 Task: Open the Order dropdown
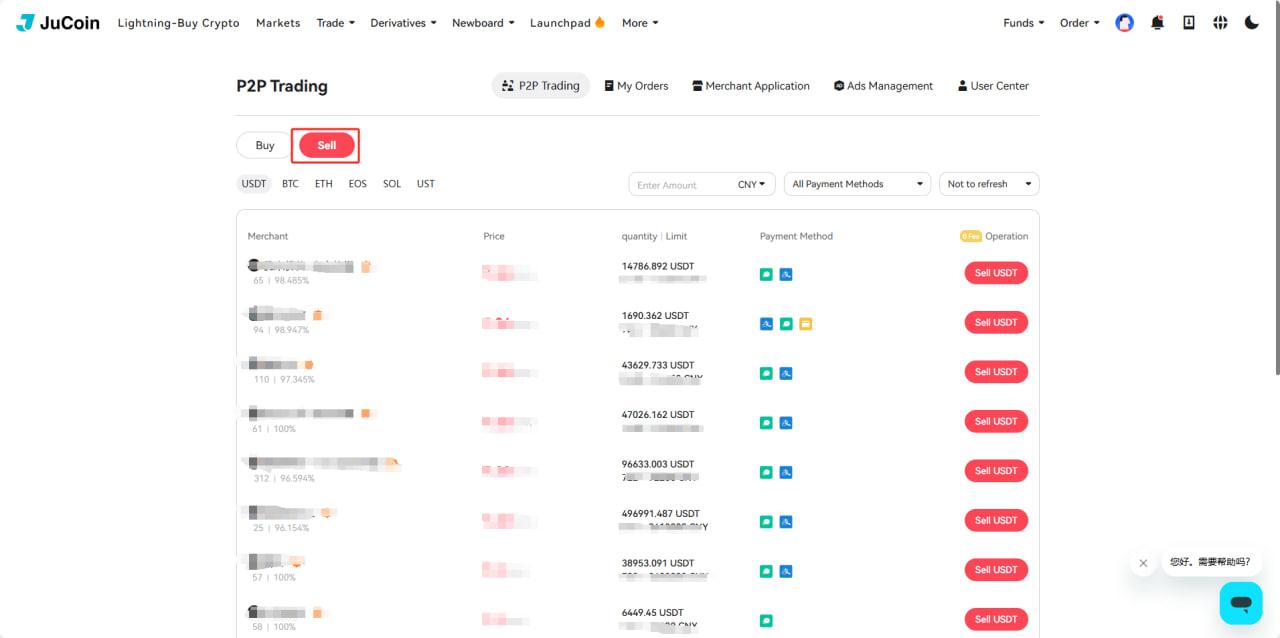(x=1080, y=23)
